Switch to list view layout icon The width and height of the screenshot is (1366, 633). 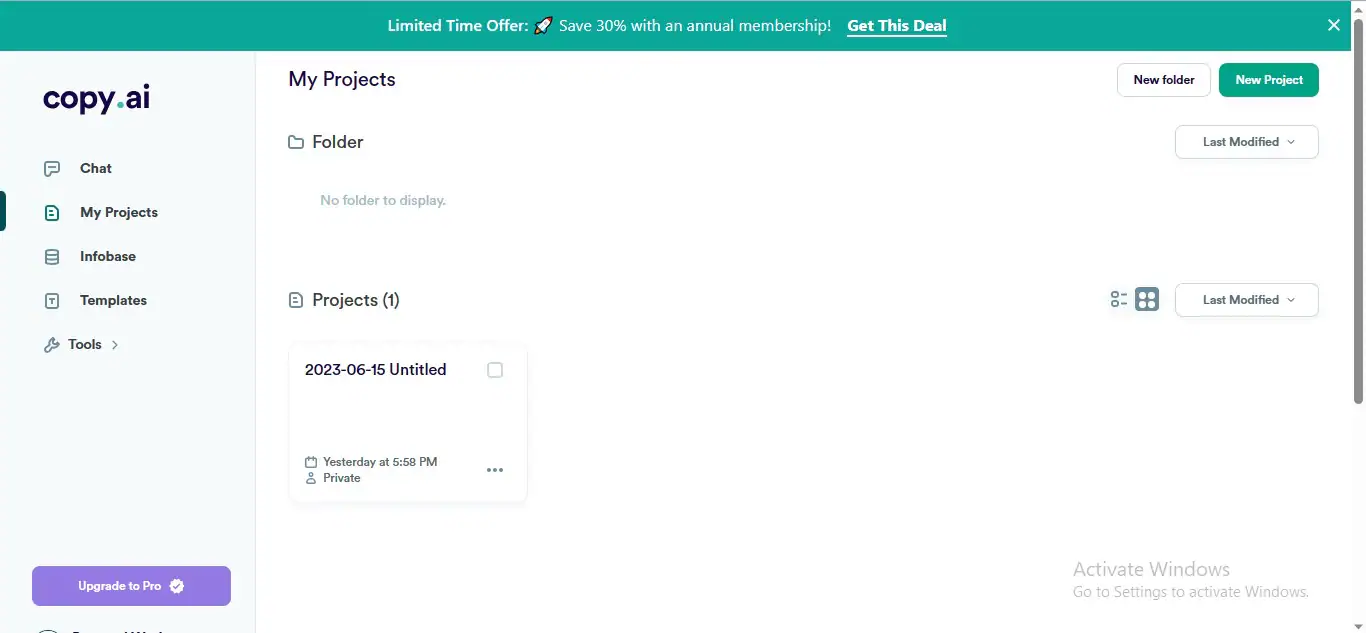click(x=1119, y=299)
